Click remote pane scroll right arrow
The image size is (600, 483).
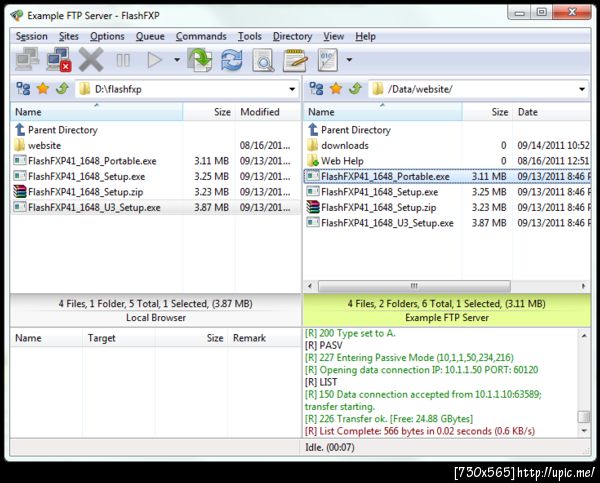583,286
